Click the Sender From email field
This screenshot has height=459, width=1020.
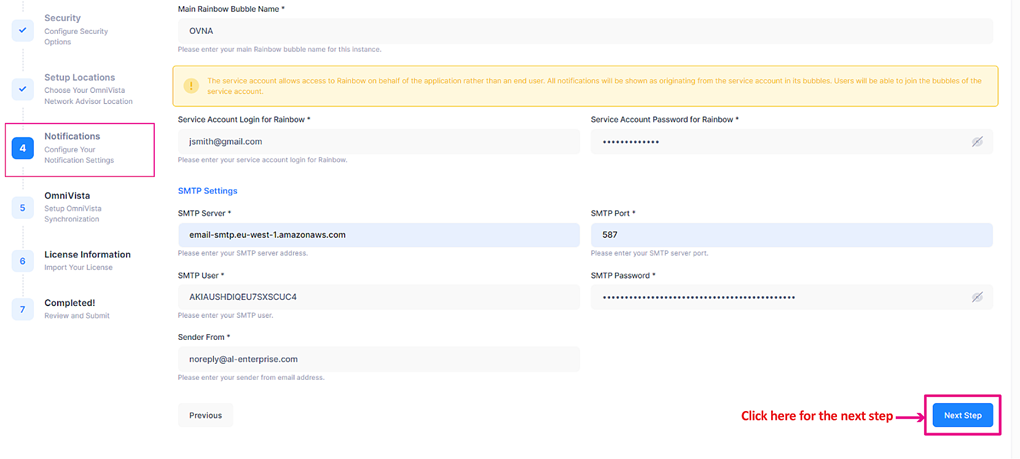378,359
